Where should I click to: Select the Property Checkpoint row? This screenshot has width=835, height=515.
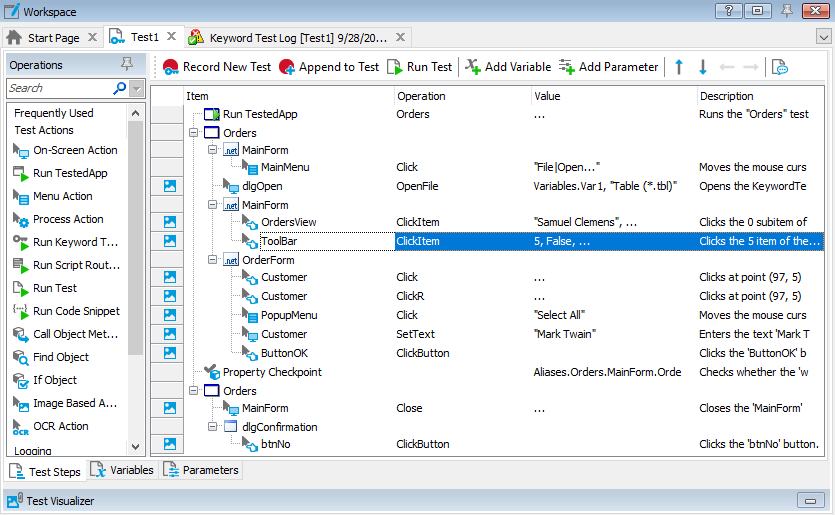pos(272,372)
